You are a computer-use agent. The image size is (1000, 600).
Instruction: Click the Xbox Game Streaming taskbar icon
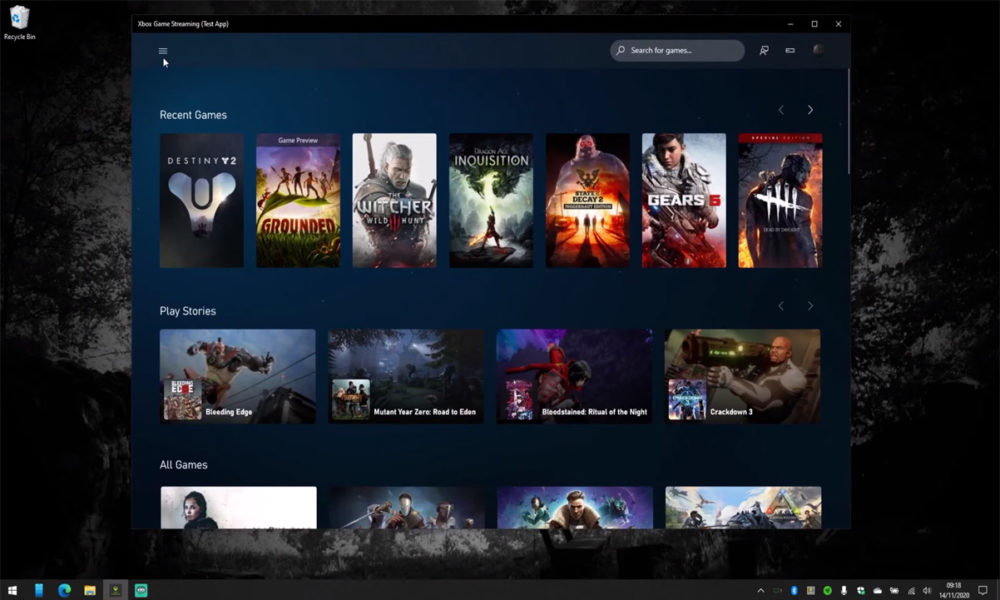(115, 590)
